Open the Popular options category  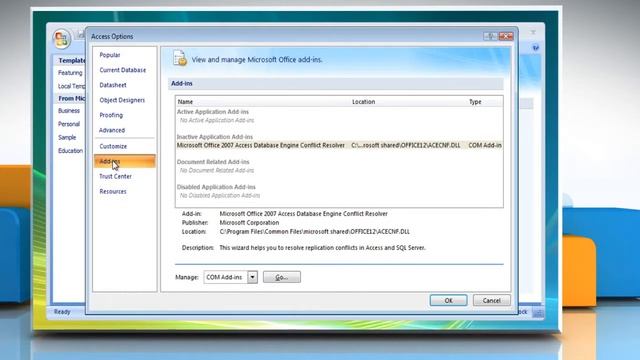[x=110, y=55]
